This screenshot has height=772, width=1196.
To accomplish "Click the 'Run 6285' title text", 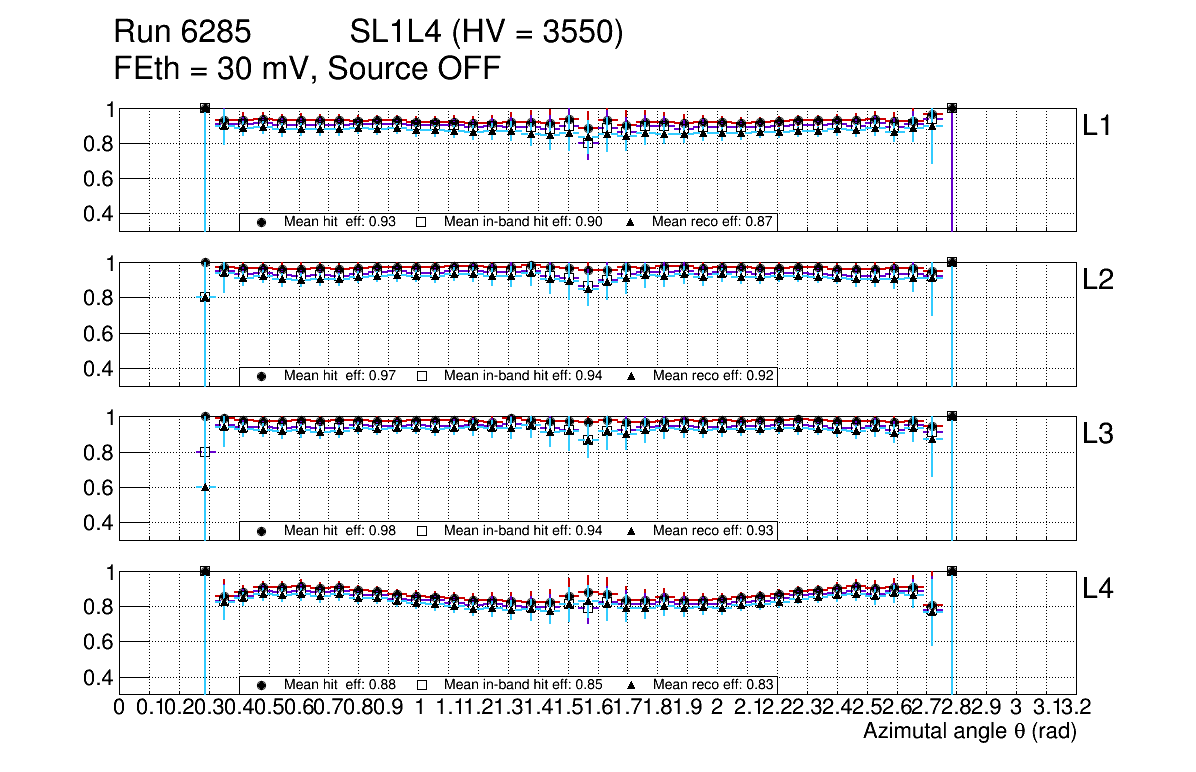I will [187, 34].
